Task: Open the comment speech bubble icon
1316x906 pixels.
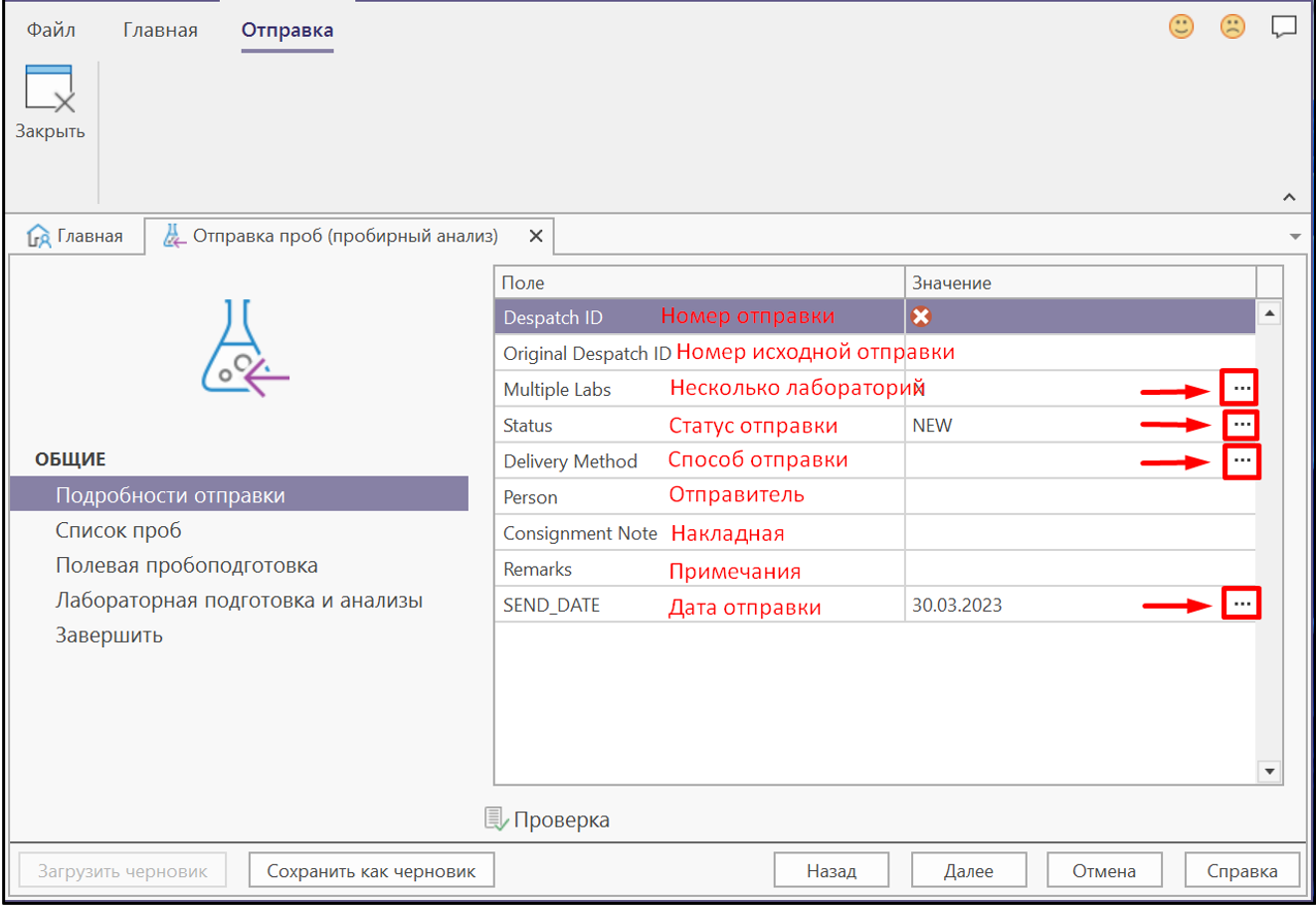Action: [1284, 27]
